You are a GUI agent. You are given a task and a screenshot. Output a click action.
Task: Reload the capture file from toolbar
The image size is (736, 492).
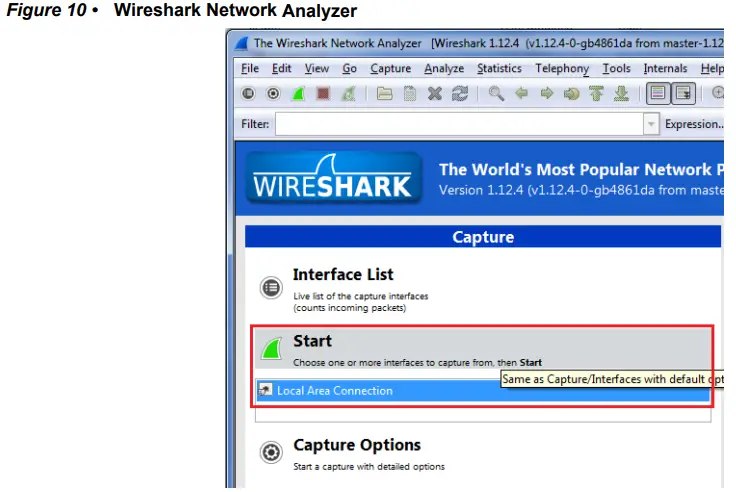(460, 93)
